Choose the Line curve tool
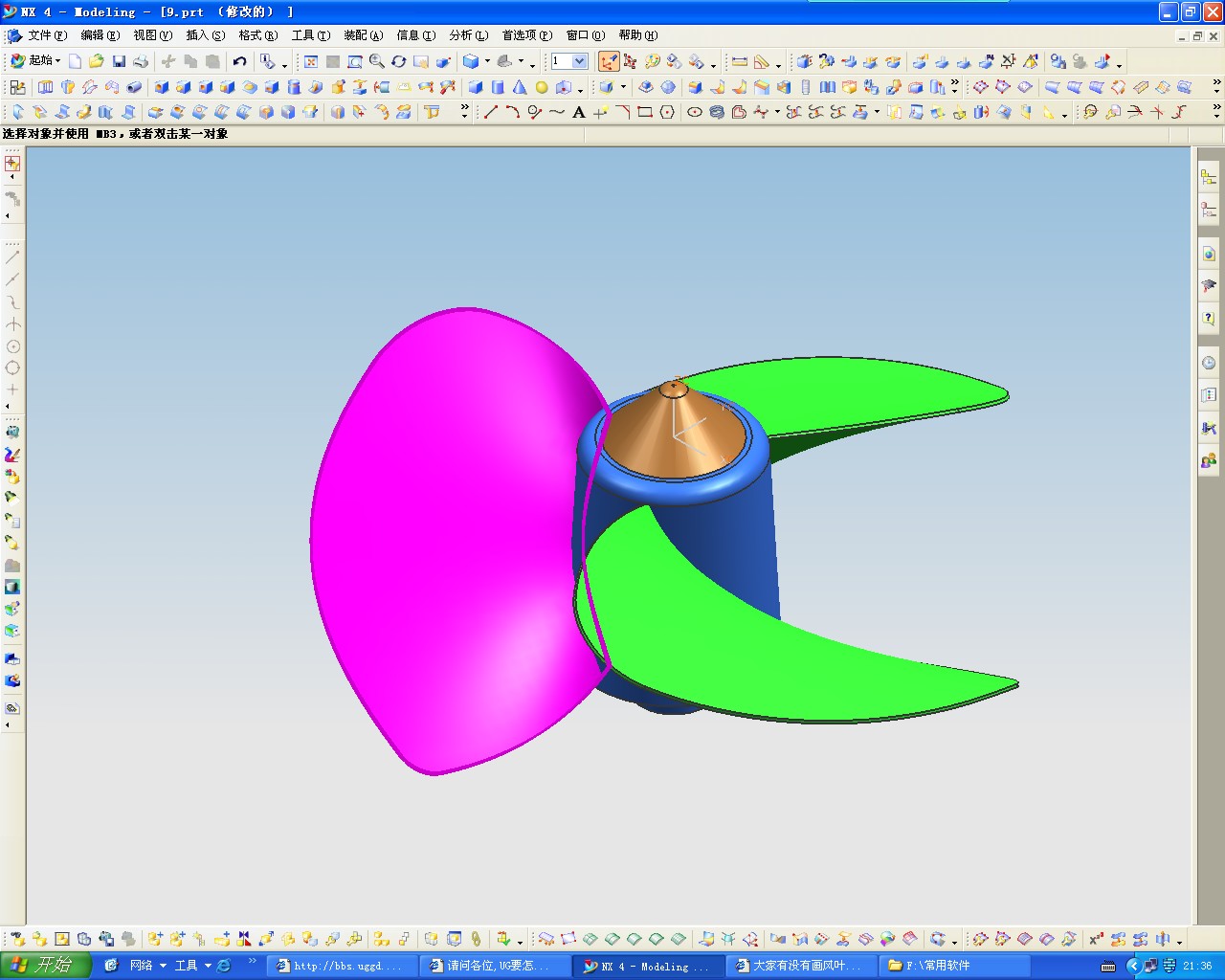The image size is (1225, 980). [491, 112]
